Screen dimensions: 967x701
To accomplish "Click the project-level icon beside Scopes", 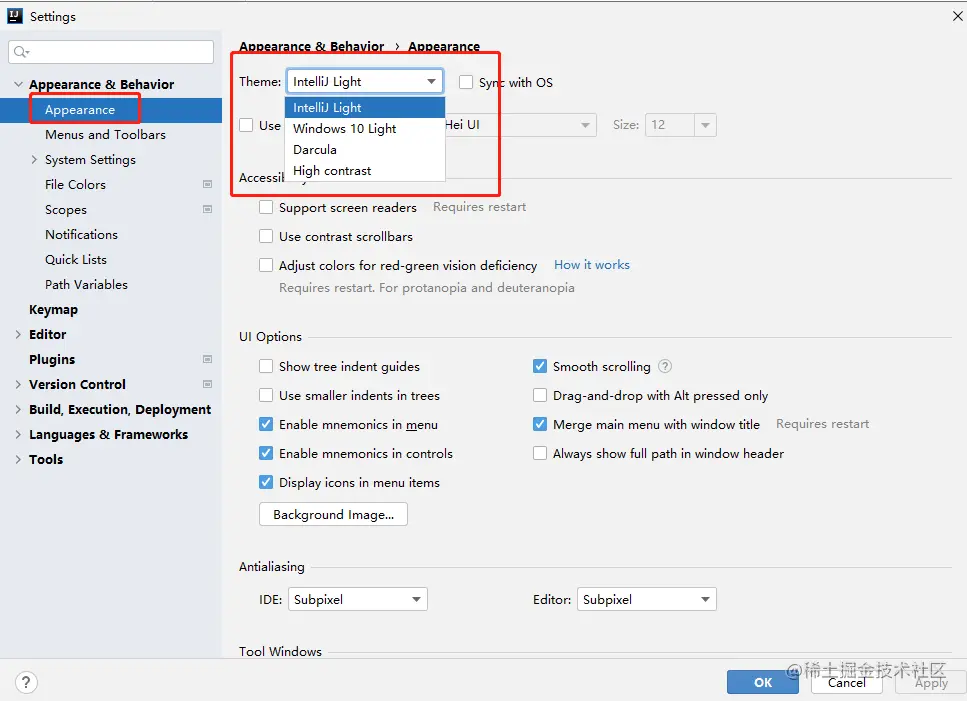I will (207, 209).
